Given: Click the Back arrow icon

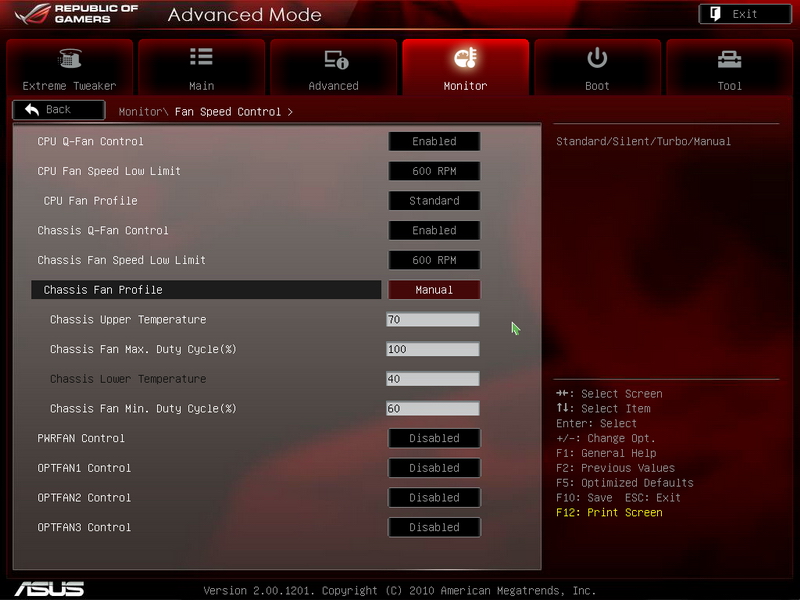Looking at the screenshot, I should [x=32, y=109].
